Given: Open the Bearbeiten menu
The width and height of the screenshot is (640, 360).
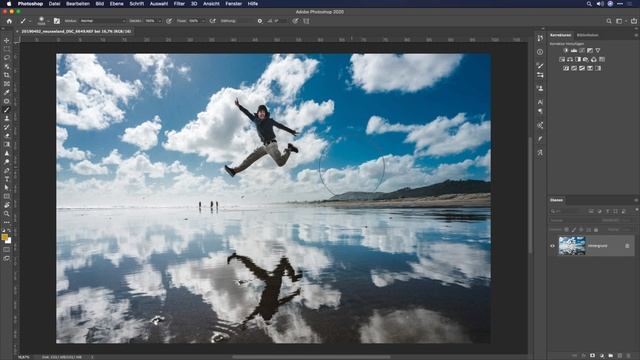Looking at the screenshot, I should pyautogui.click(x=78, y=4).
